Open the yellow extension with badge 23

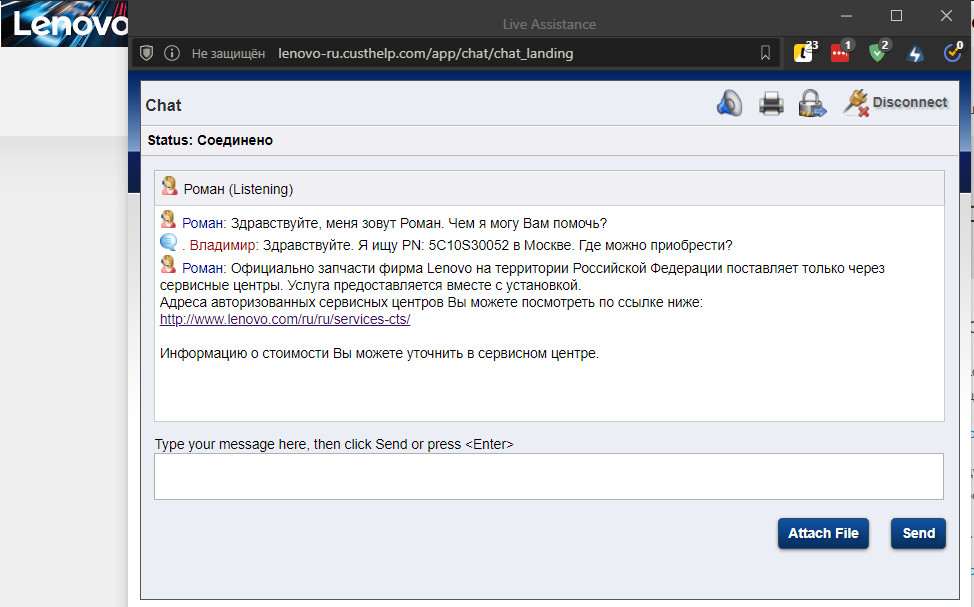click(x=803, y=53)
